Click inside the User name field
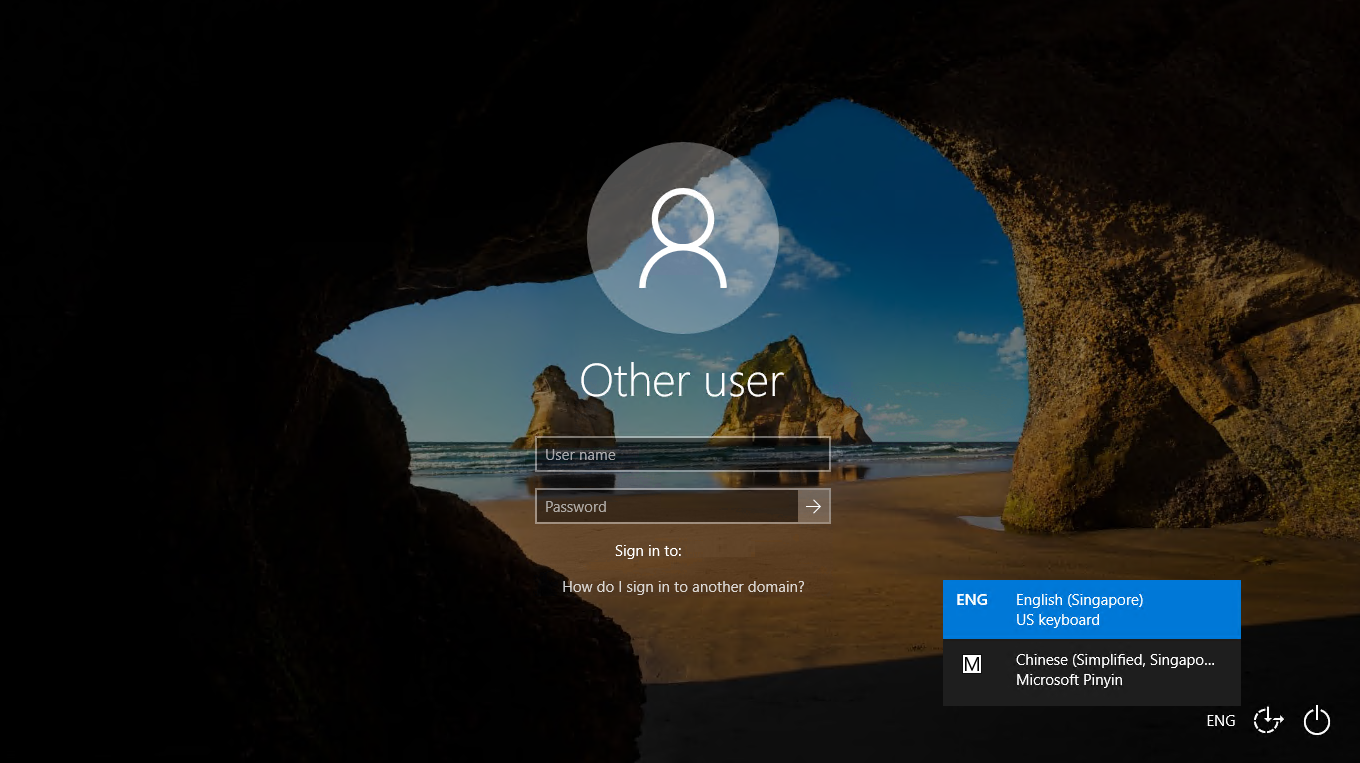This screenshot has width=1360, height=763. pos(682,454)
